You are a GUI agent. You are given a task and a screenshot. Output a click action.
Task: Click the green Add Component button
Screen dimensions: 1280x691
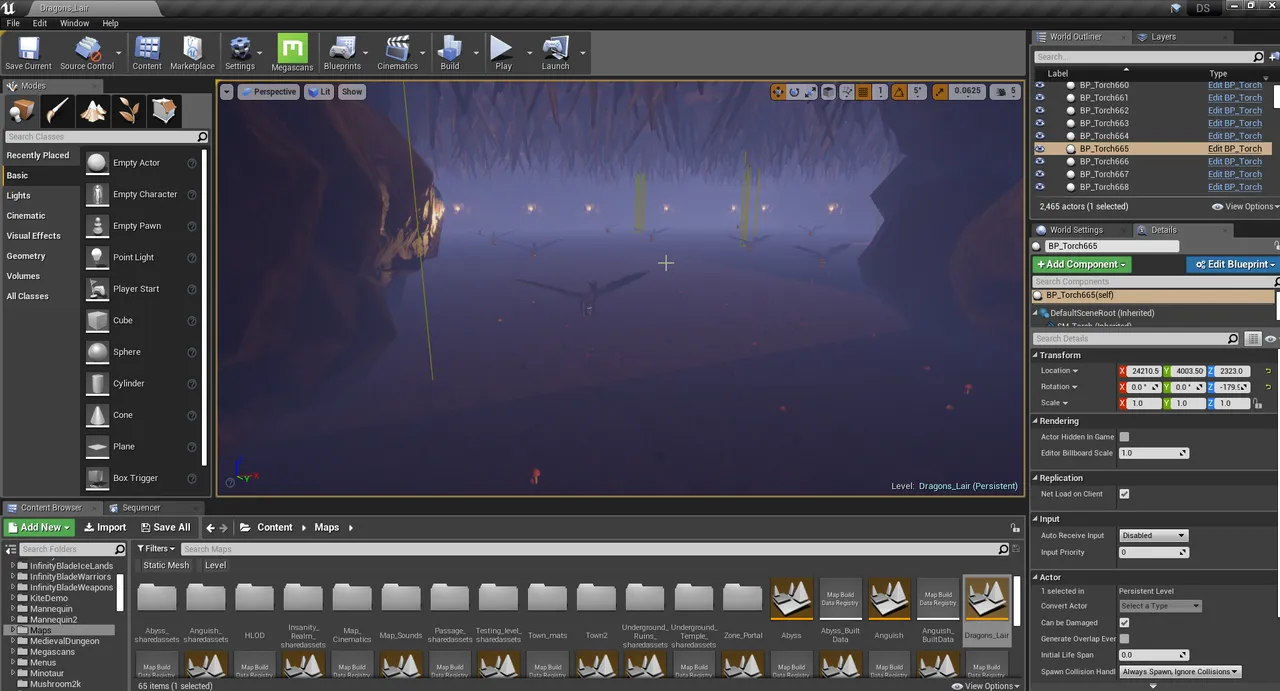1082,265
